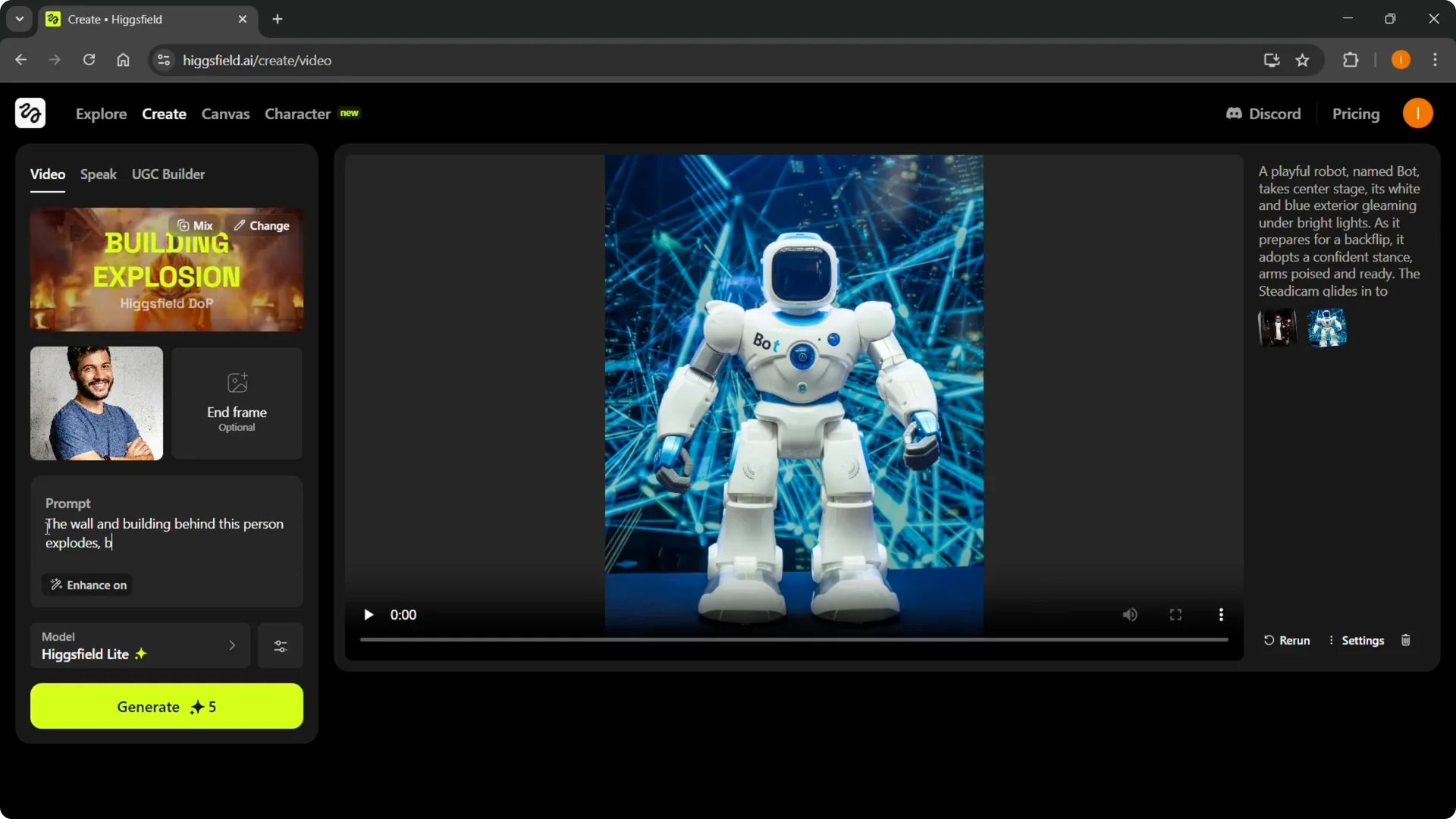Delete the generated video with trash icon

[x=1404, y=640]
